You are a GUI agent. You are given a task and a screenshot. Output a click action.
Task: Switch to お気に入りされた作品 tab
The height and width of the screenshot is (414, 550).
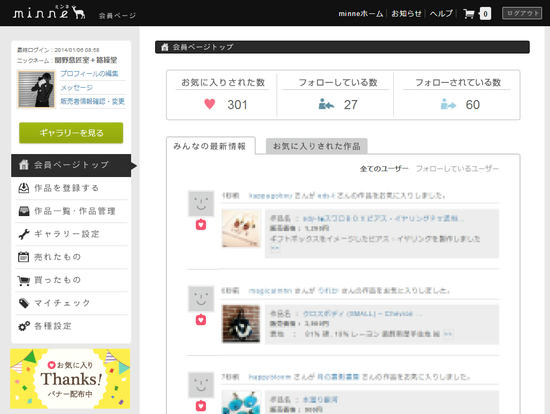coord(316,146)
